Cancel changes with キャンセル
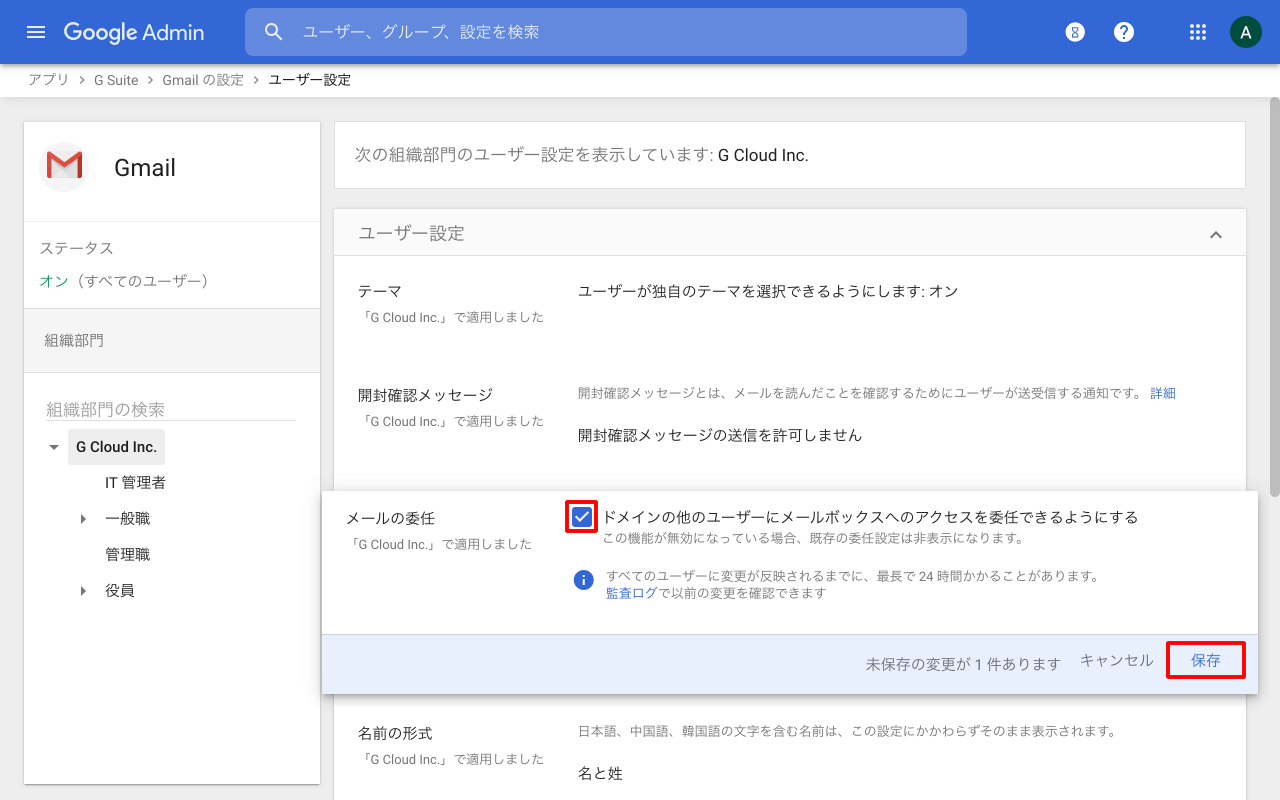This screenshot has width=1280, height=800. click(x=1116, y=660)
